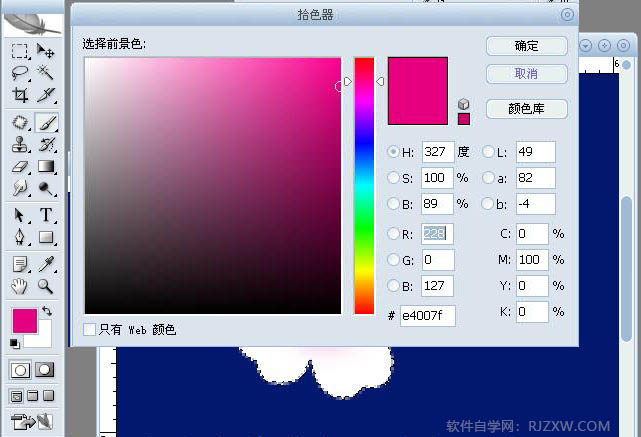Select the R red radio button

point(393,234)
